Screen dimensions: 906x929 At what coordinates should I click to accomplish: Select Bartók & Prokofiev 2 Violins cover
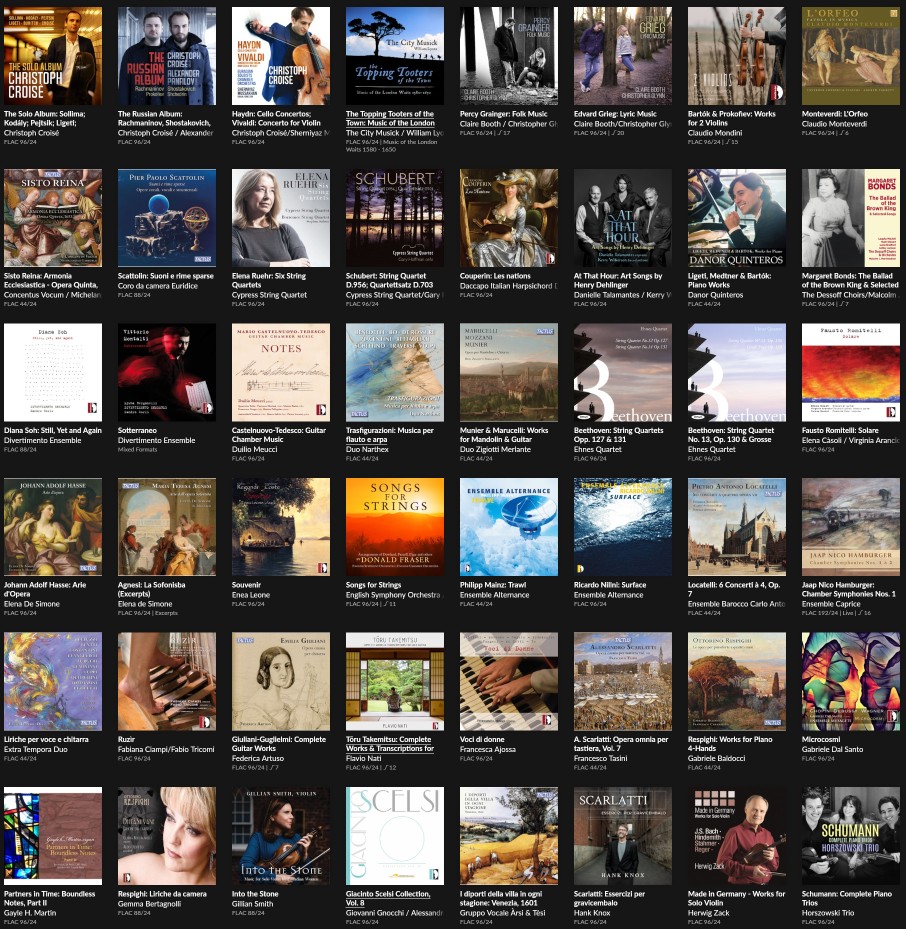(x=737, y=56)
